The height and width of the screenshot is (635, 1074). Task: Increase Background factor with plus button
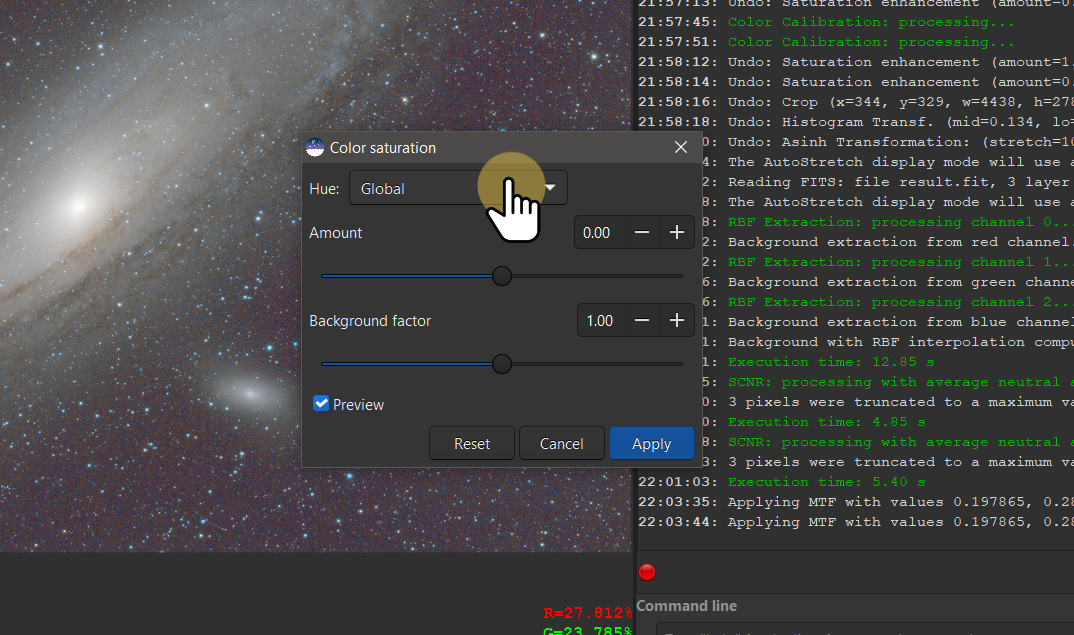tap(677, 321)
